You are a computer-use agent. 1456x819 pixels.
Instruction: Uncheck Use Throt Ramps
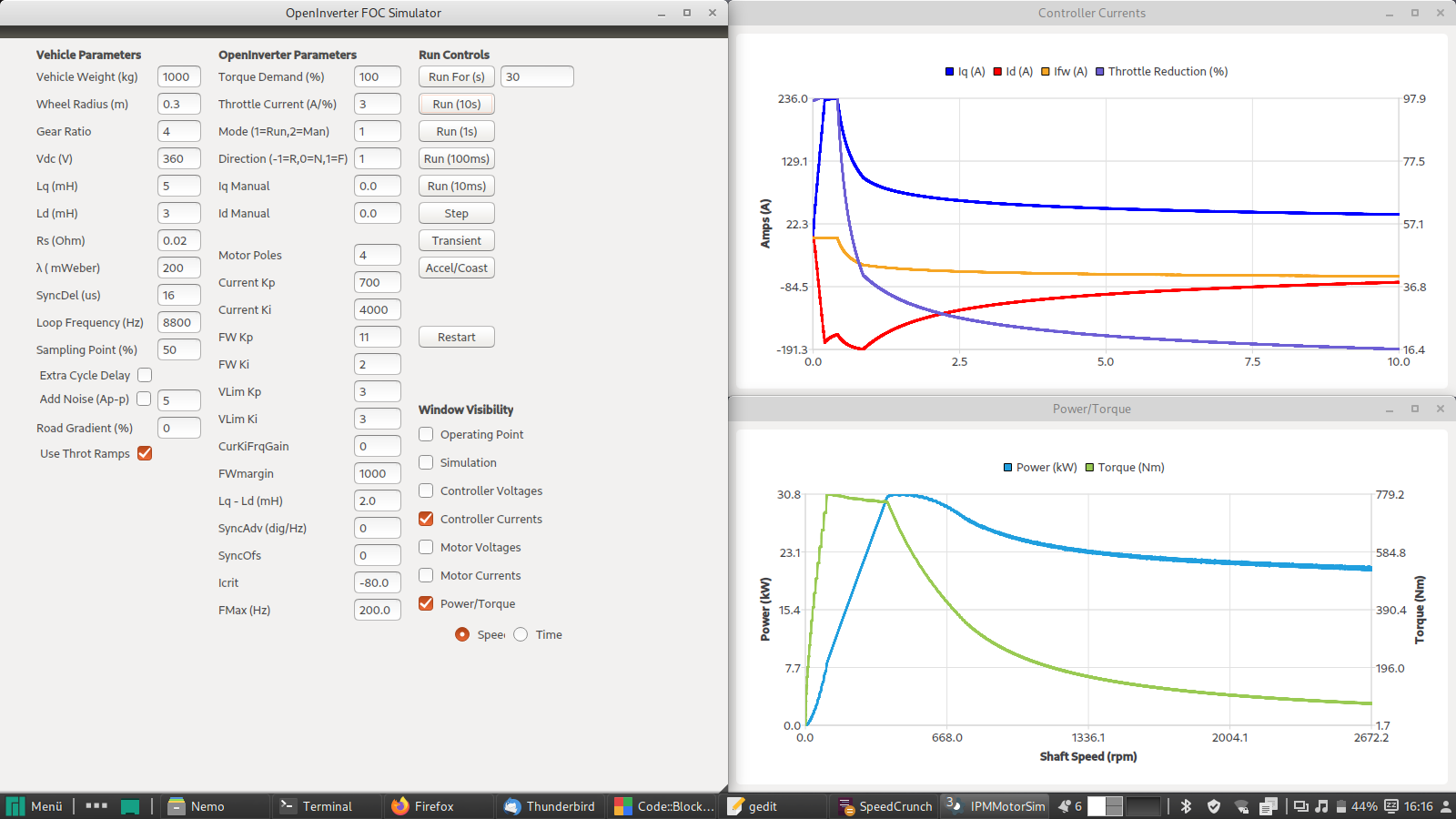(145, 453)
